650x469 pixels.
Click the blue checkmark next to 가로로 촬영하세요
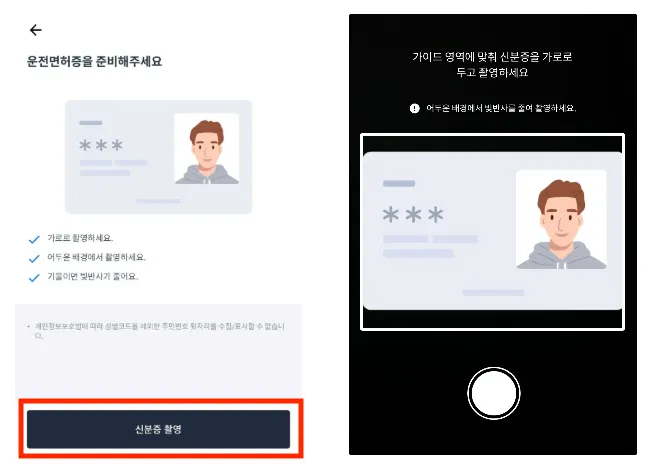(x=34, y=239)
